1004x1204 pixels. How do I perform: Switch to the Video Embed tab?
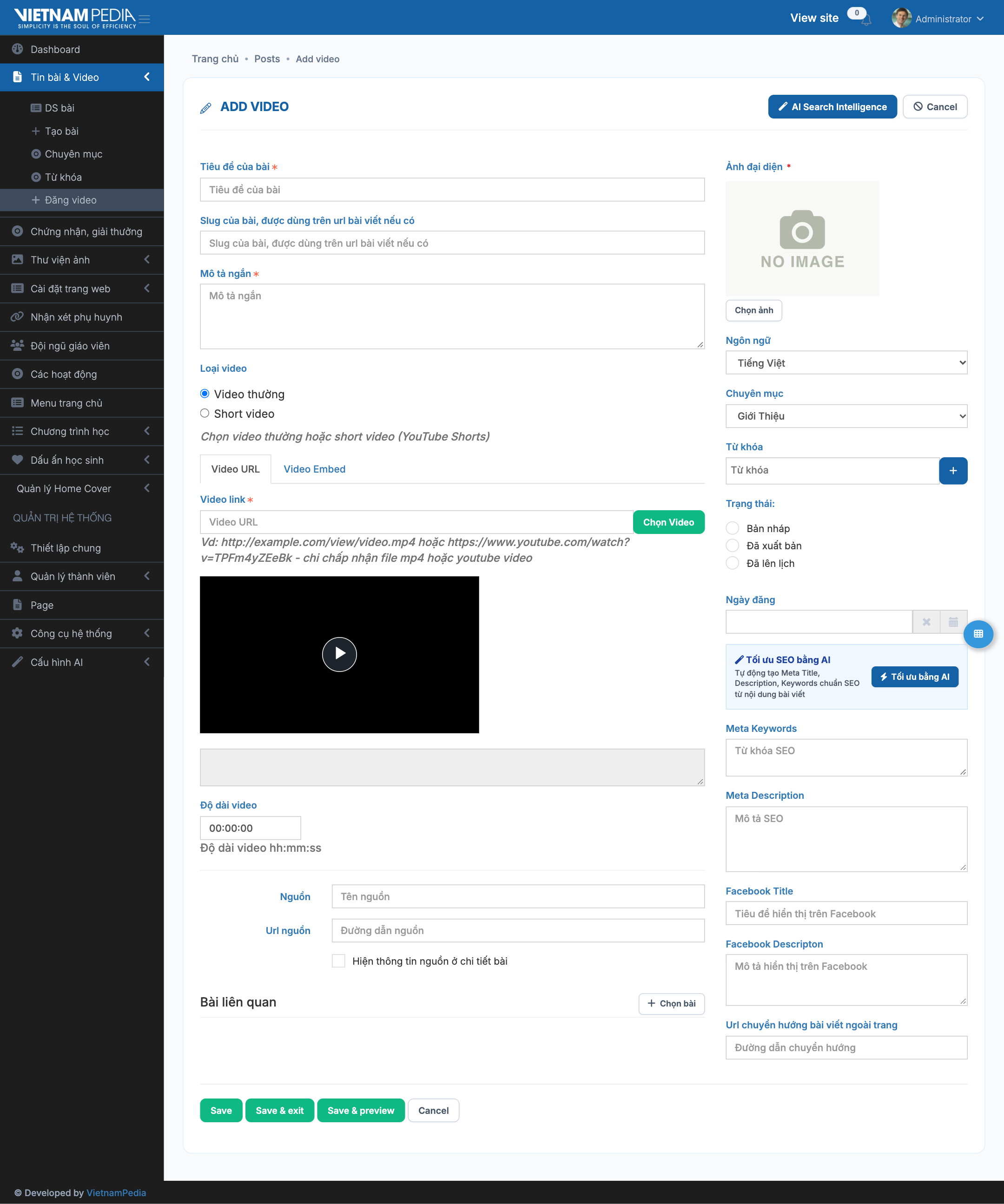(314, 469)
